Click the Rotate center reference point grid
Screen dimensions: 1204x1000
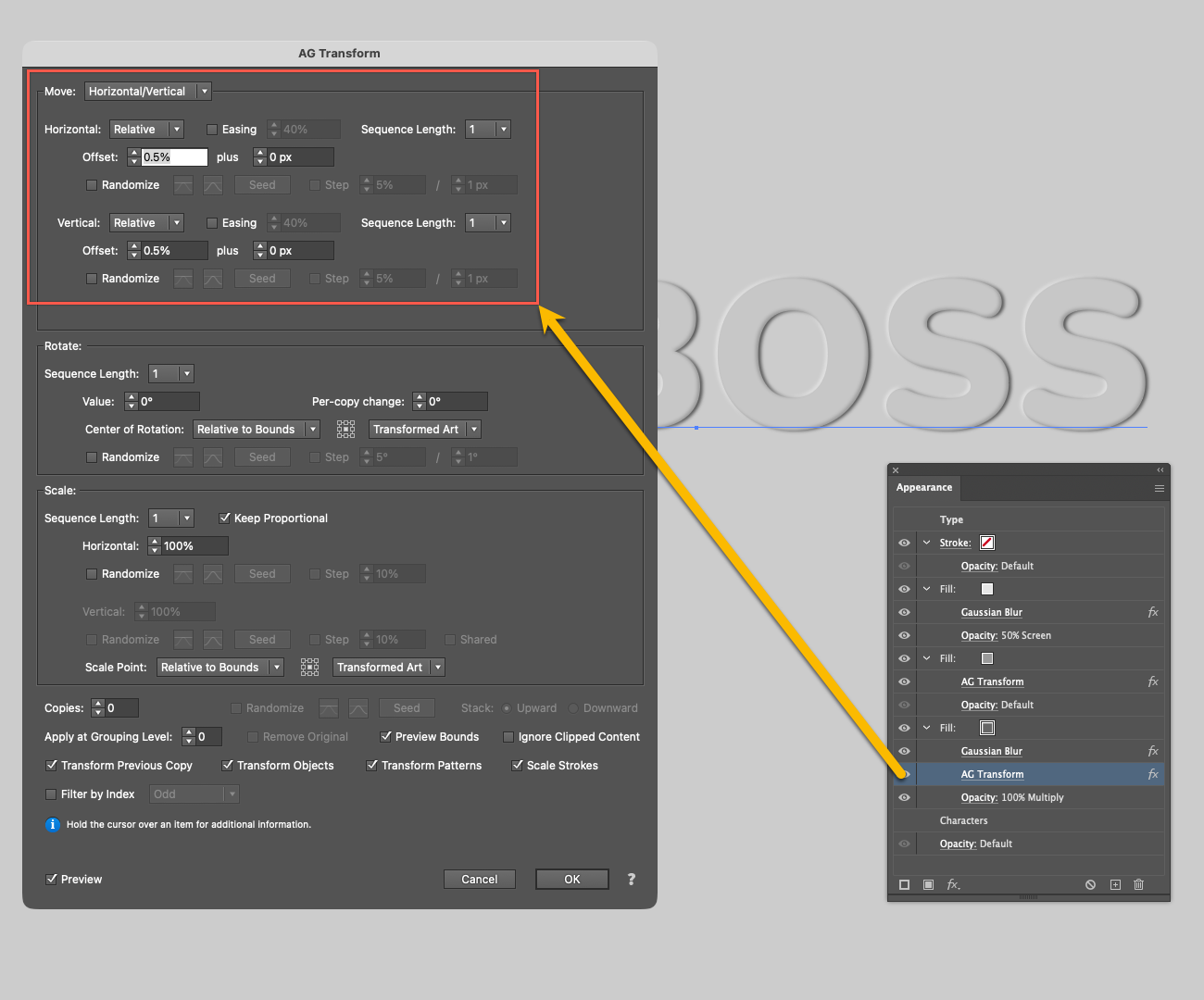[x=345, y=430]
